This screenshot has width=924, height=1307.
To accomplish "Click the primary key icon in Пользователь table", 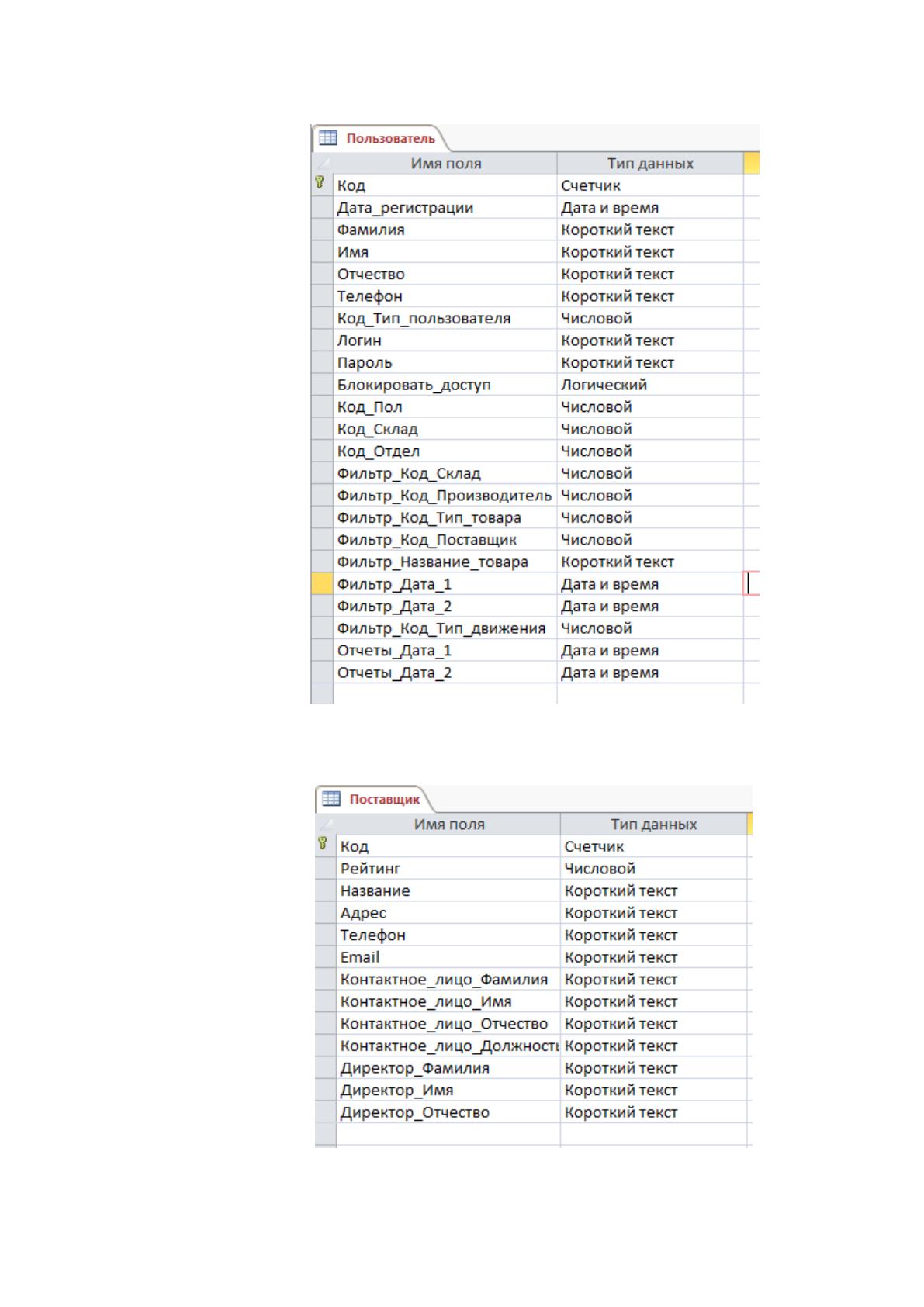I will pos(319,183).
